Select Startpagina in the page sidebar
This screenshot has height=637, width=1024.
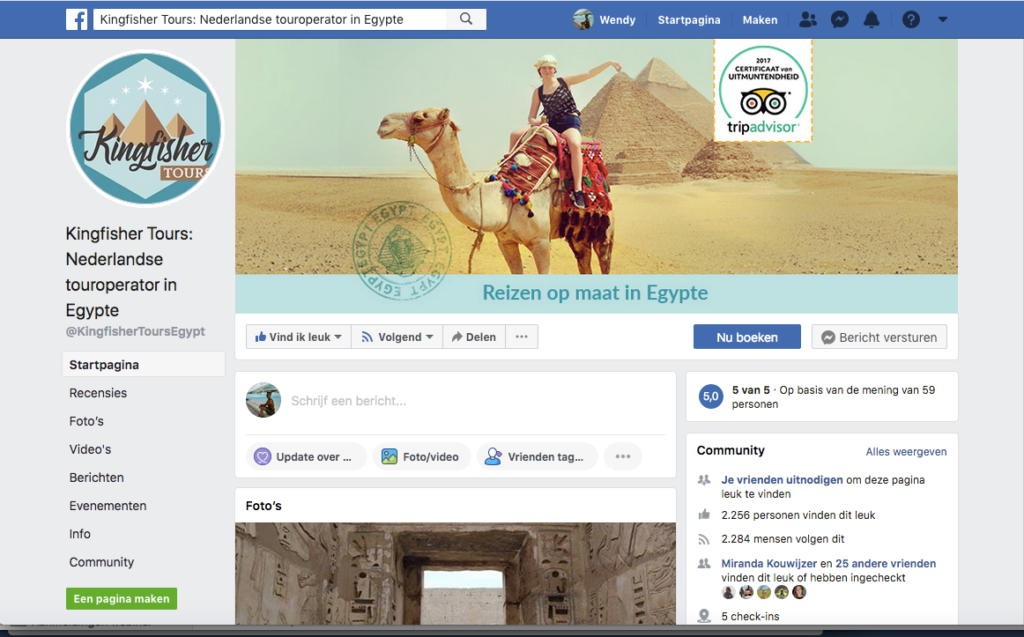144,365
